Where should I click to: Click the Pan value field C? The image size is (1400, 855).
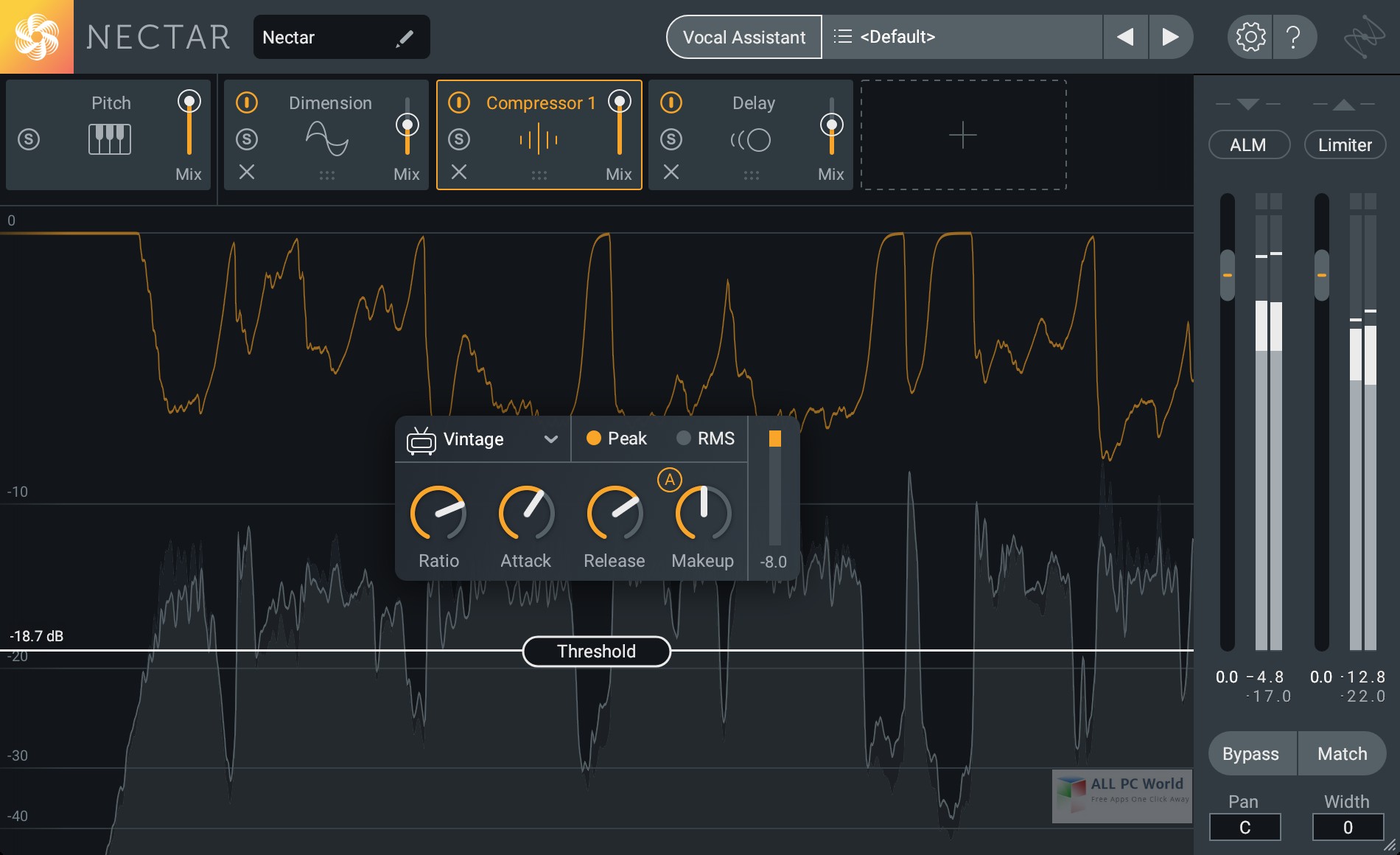tap(1245, 827)
